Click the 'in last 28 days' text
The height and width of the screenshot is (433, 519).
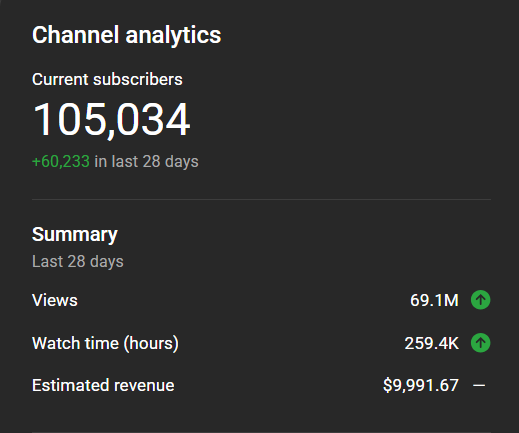[x=146, y=162]
